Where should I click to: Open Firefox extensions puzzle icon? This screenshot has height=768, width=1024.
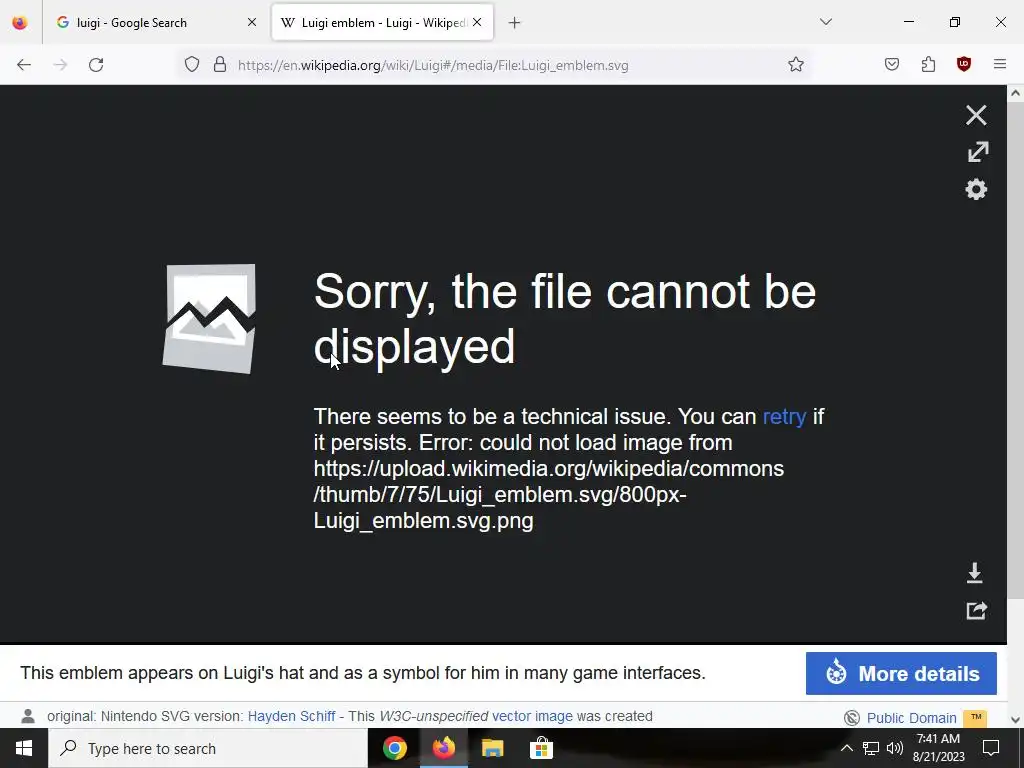coord(928,64)
